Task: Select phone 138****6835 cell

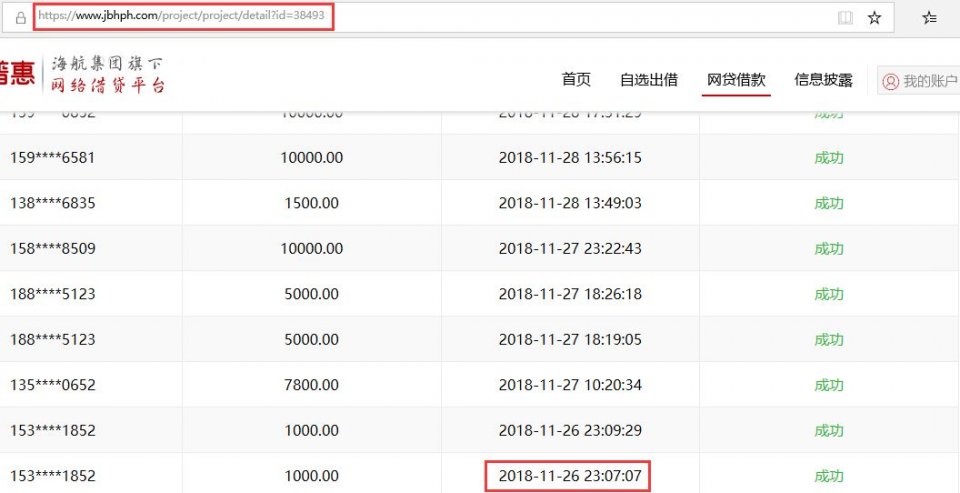Action: click(53, 203)
